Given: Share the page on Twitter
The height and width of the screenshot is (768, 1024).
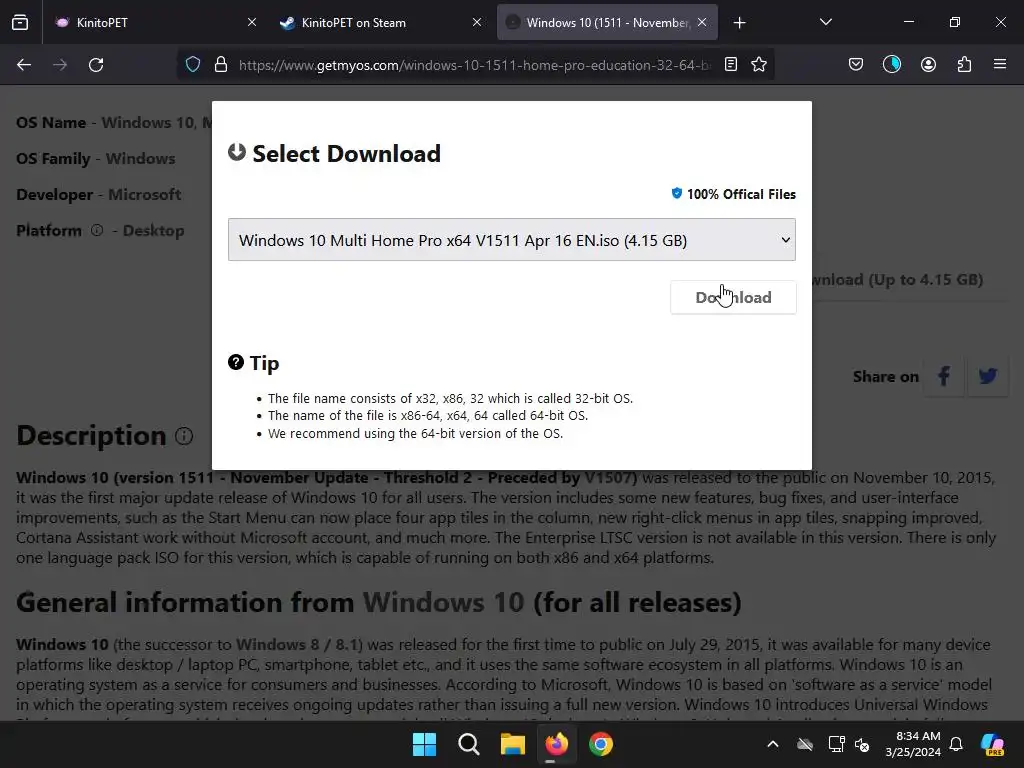Looking at the screenshot, I should pos(987,376).
